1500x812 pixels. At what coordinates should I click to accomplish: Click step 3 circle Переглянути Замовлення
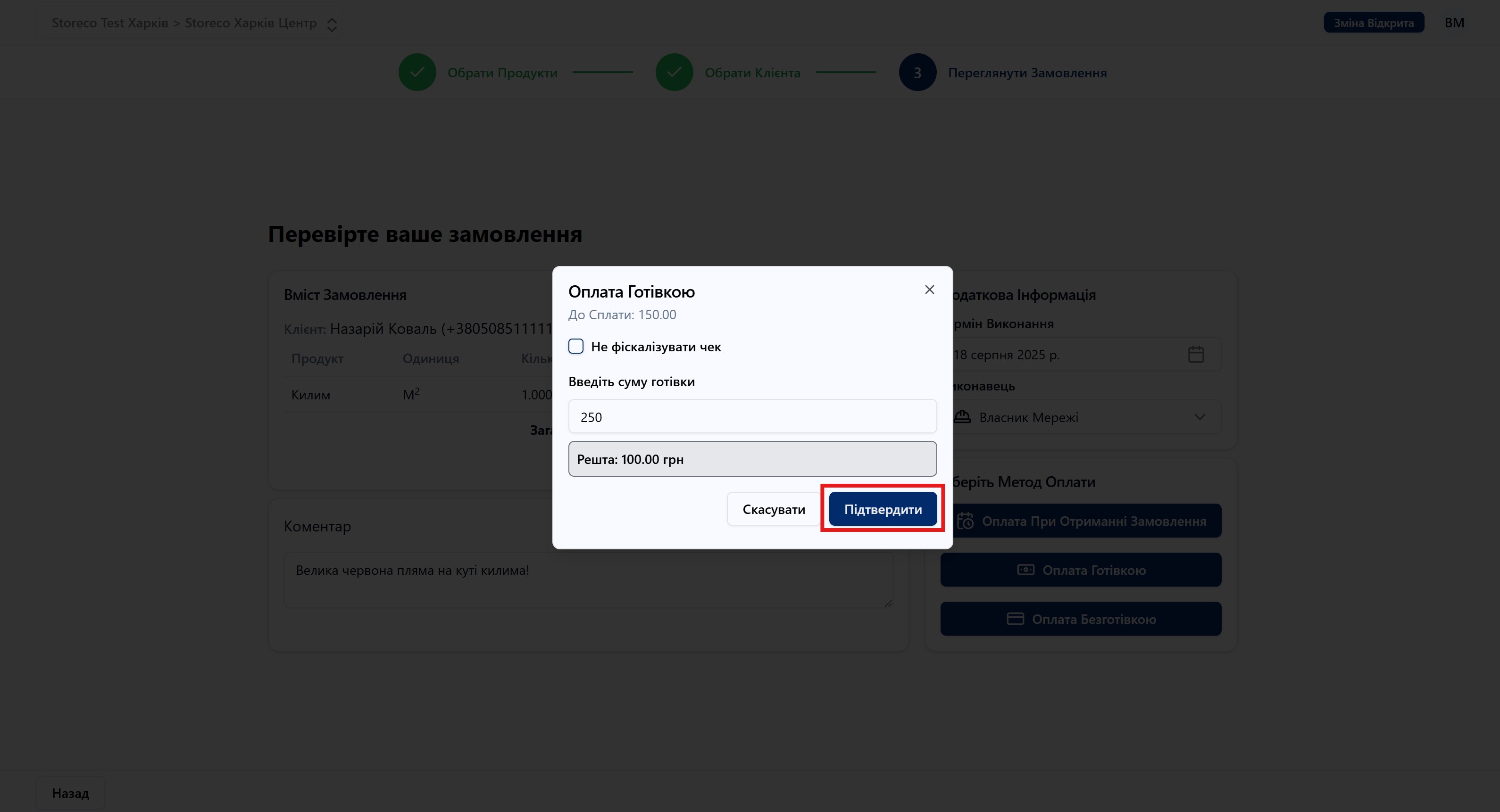[x=917, y=72]
